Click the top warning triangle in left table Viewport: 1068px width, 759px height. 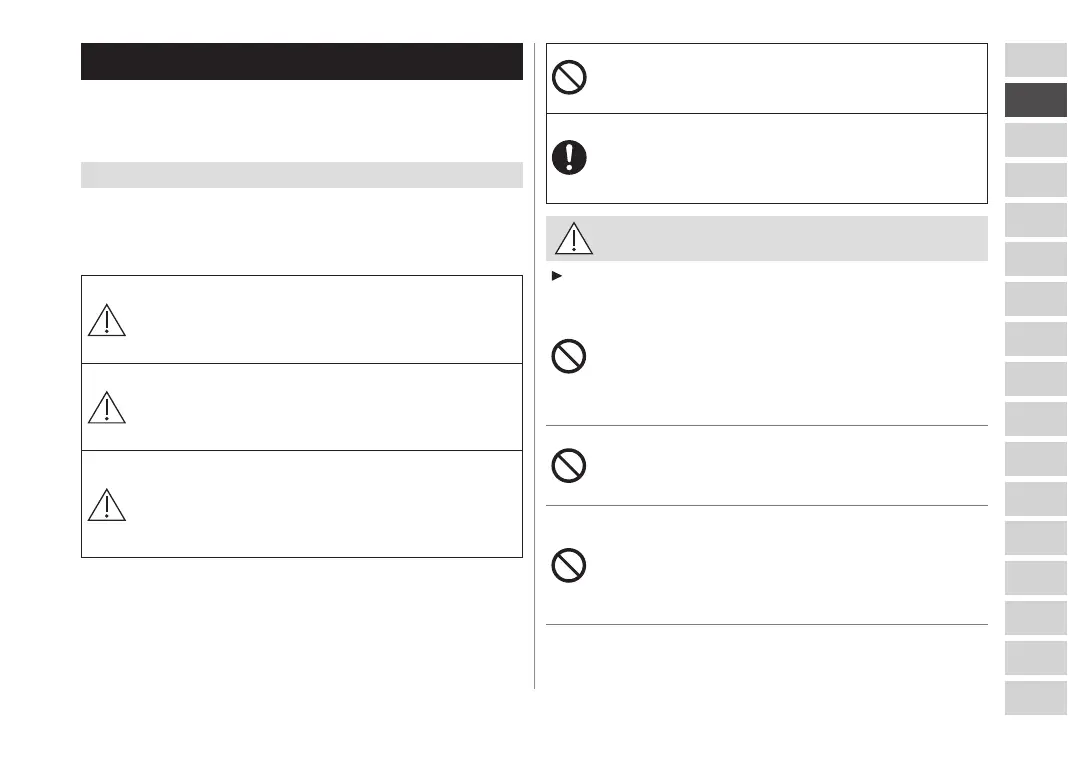[x=107, y=319]
